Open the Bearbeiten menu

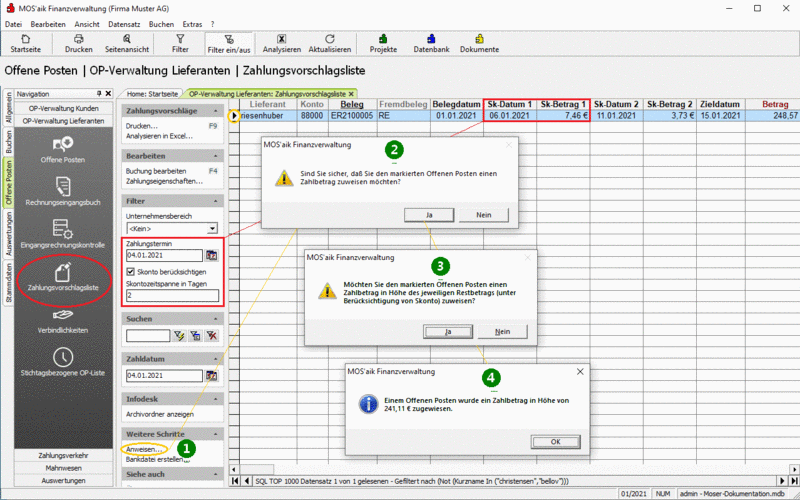(48, 24)
